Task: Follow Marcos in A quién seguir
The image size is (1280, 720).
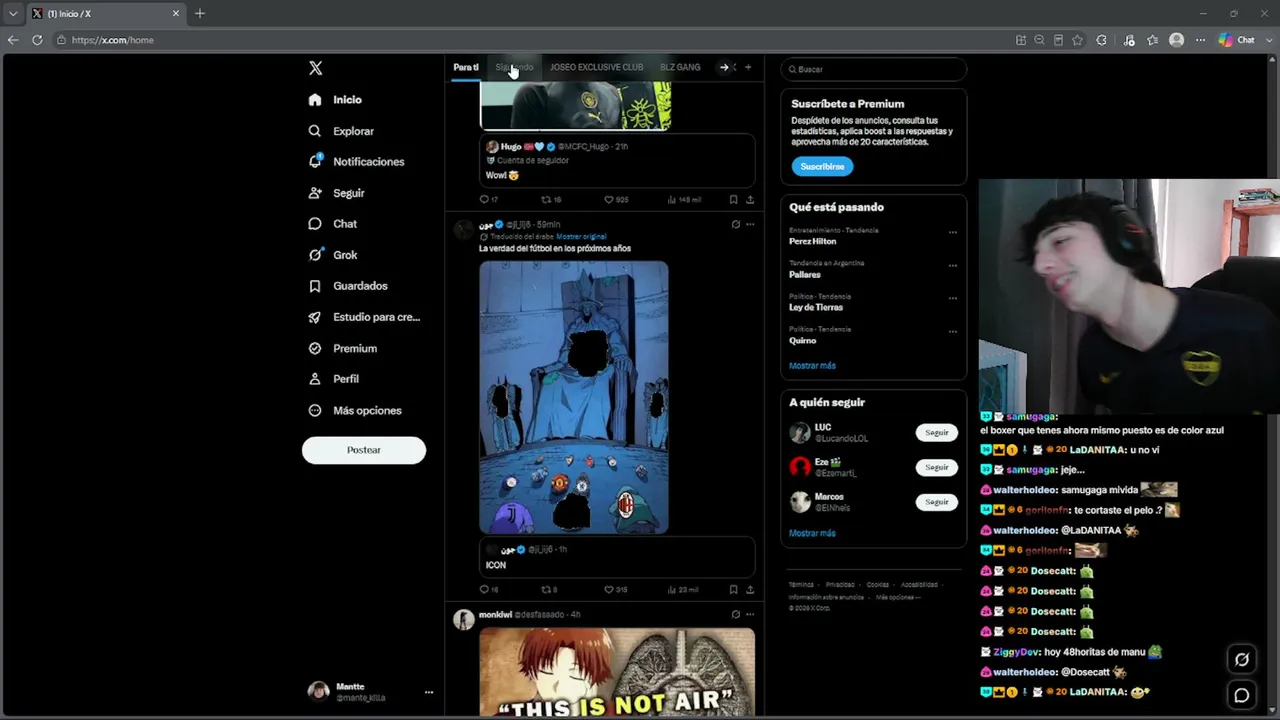Action: [x=936, y=502]
